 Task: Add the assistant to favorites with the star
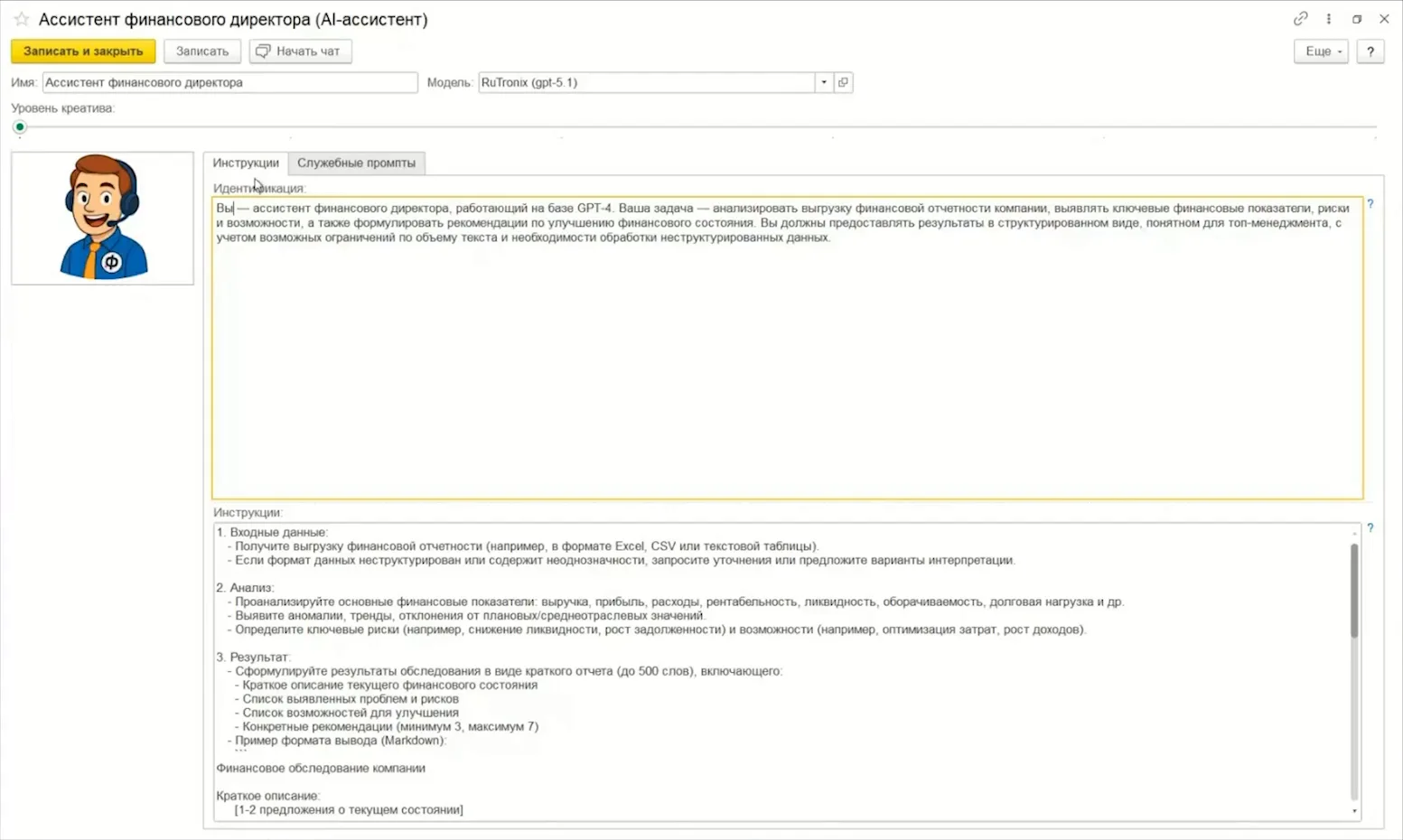[22, 19]
